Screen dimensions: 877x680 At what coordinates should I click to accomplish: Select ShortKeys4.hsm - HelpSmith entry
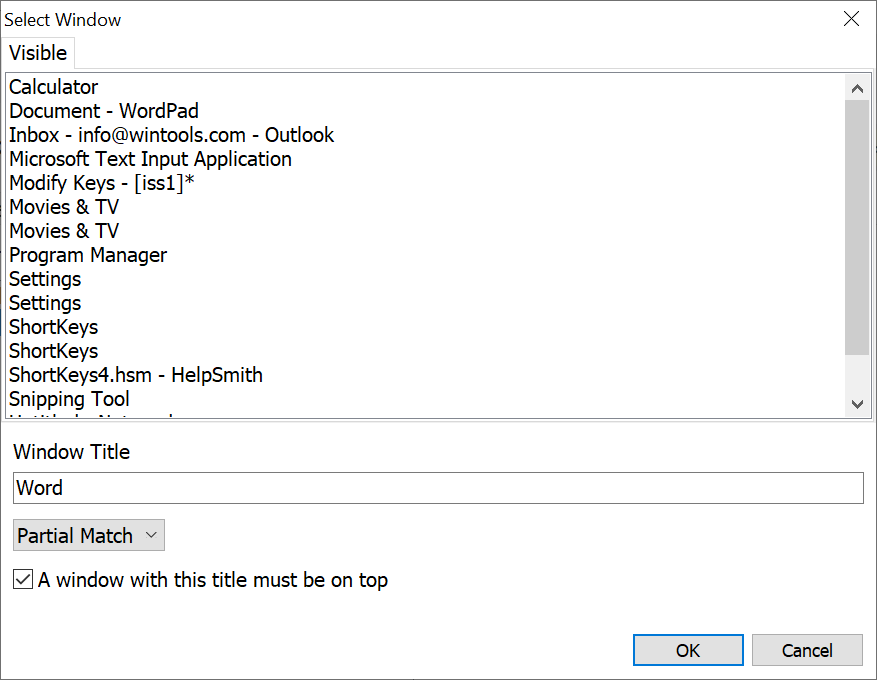click(136, 375)
